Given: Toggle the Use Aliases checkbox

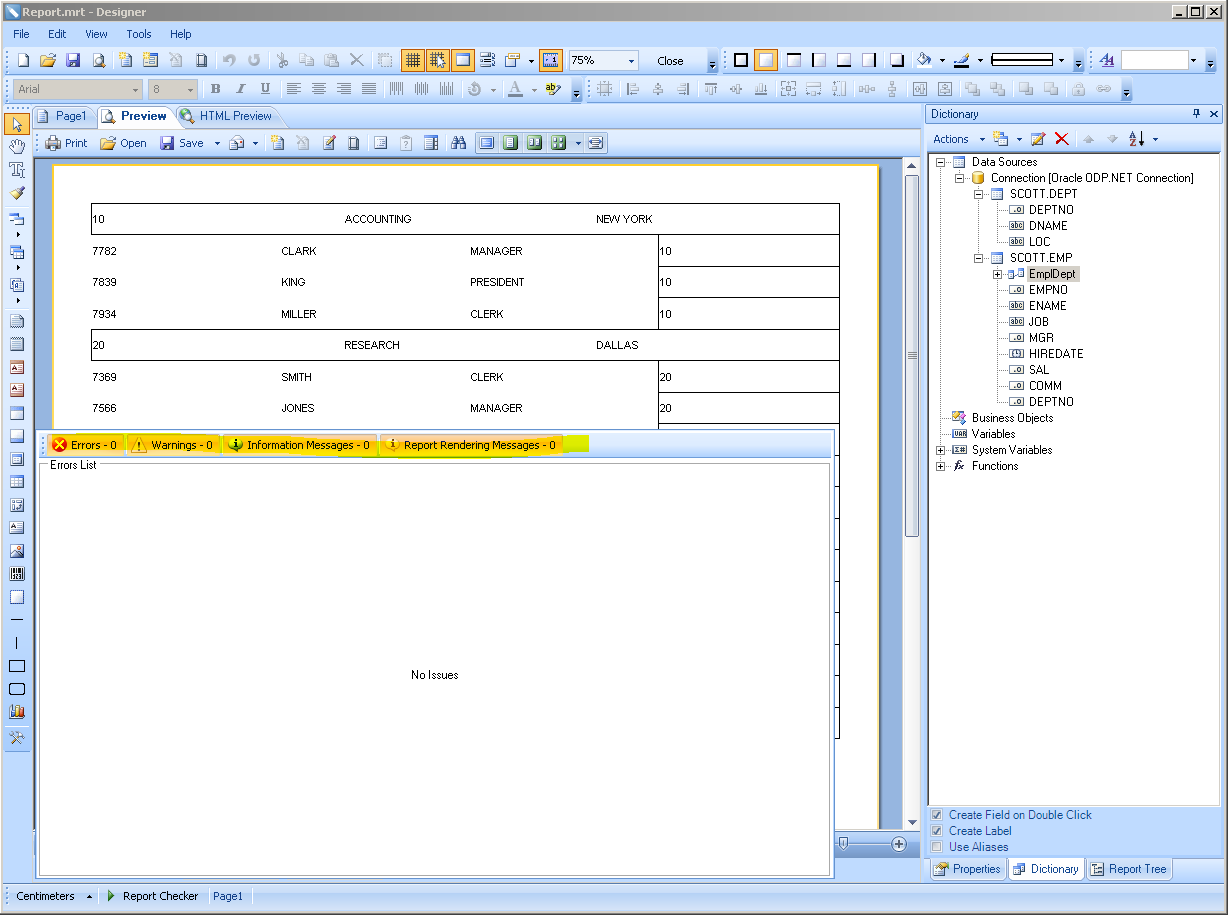Looking at the screenshot, I should click(937, 847).
